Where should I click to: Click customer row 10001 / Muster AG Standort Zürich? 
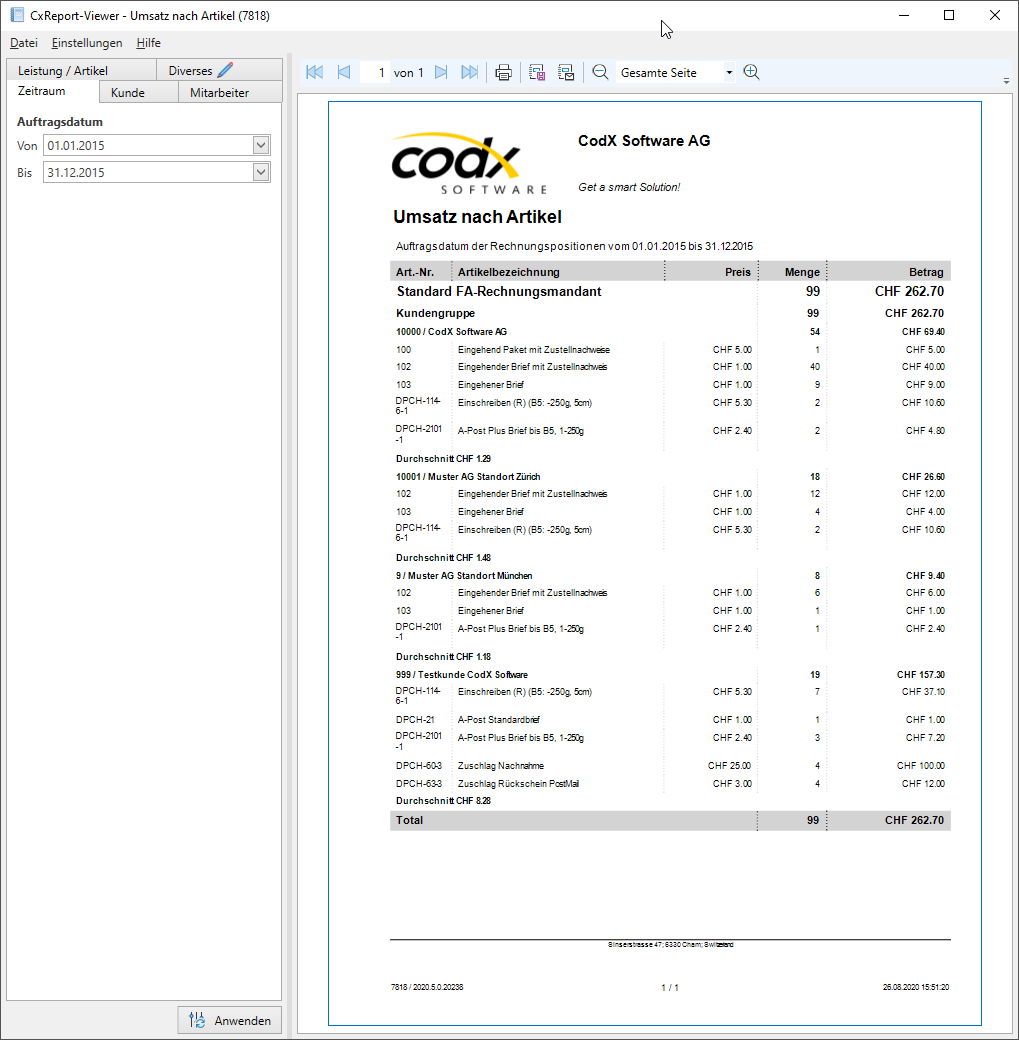pyautogui.click(x=670, y=477)
